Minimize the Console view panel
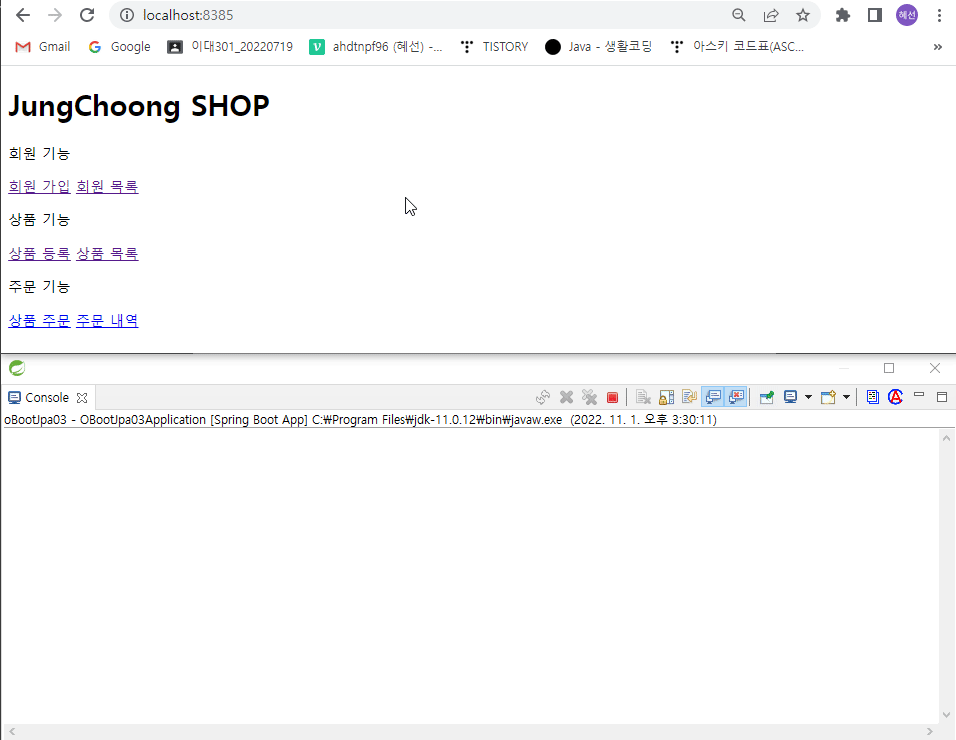The height and width of the screenshot is (740, 956). 919,396
